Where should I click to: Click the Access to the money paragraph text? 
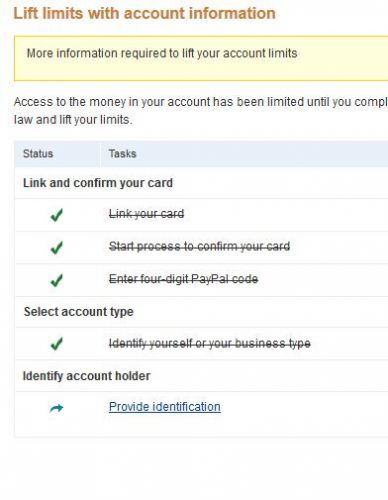tap(201, 102)
